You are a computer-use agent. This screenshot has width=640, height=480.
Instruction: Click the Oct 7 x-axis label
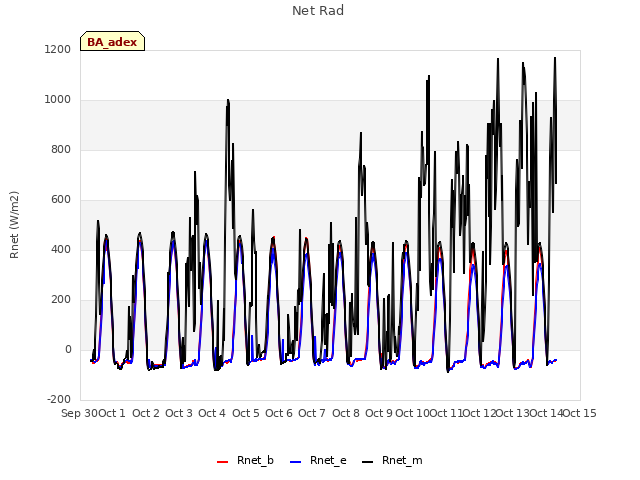[312, 413]
